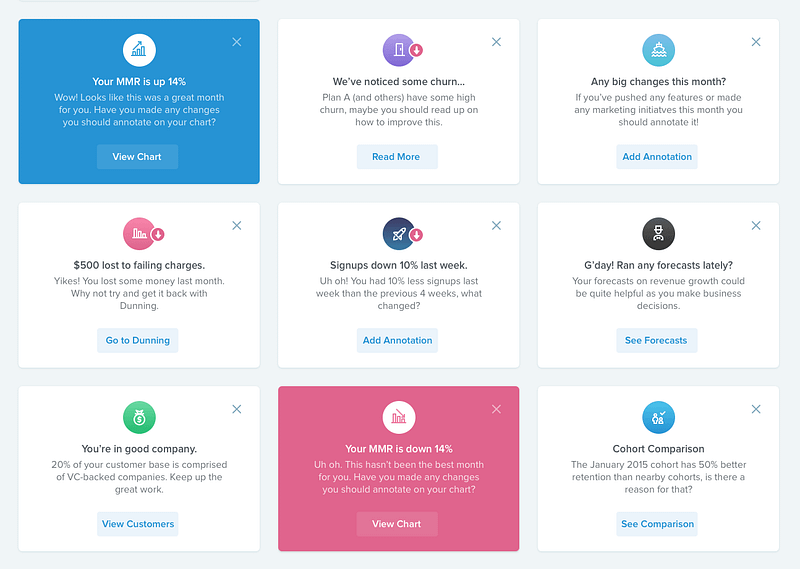Click the teal ship icon above Any big changes

[658, 50]
